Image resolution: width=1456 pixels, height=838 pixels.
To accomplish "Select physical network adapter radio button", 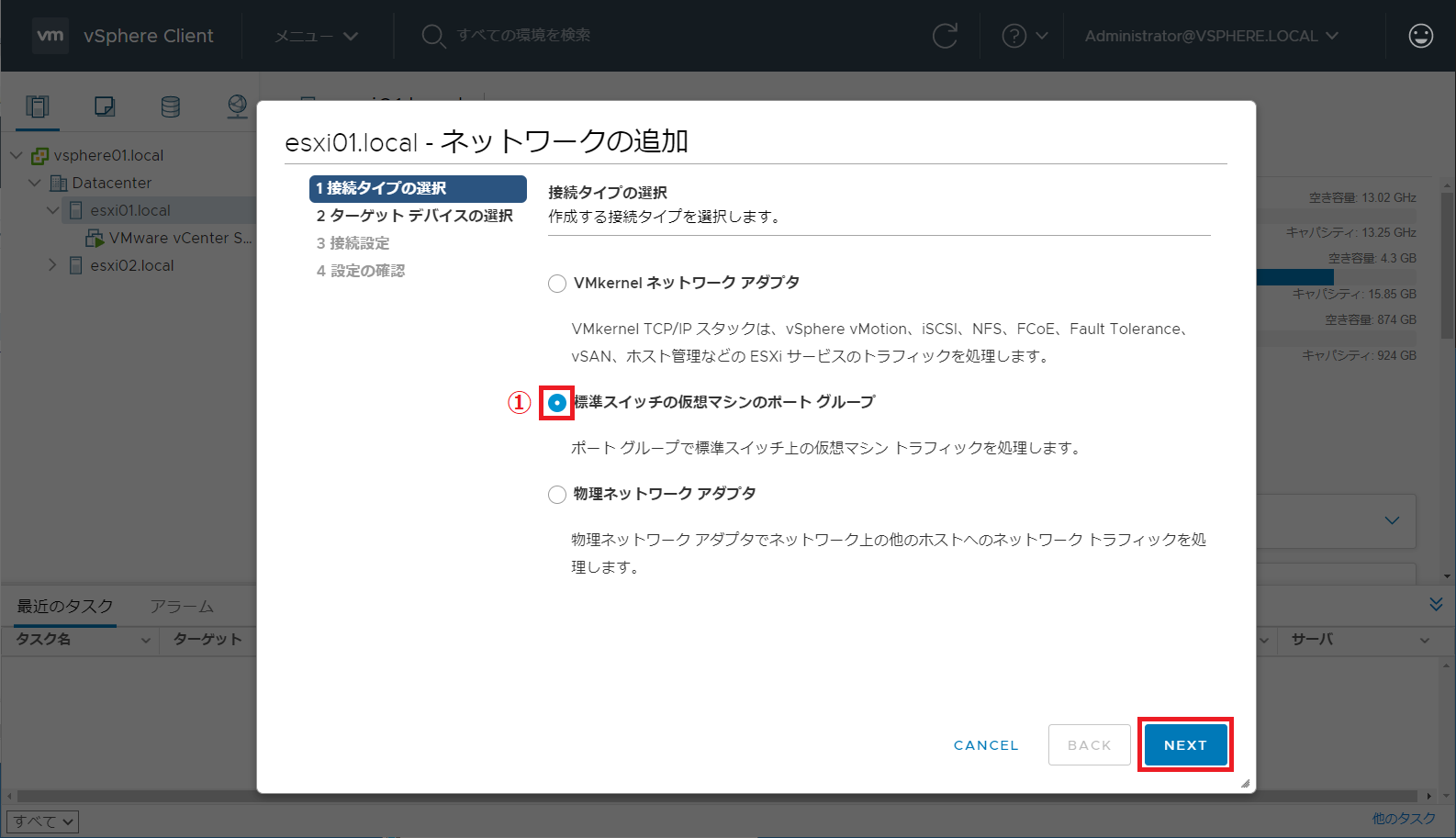I will coord(557,495).
